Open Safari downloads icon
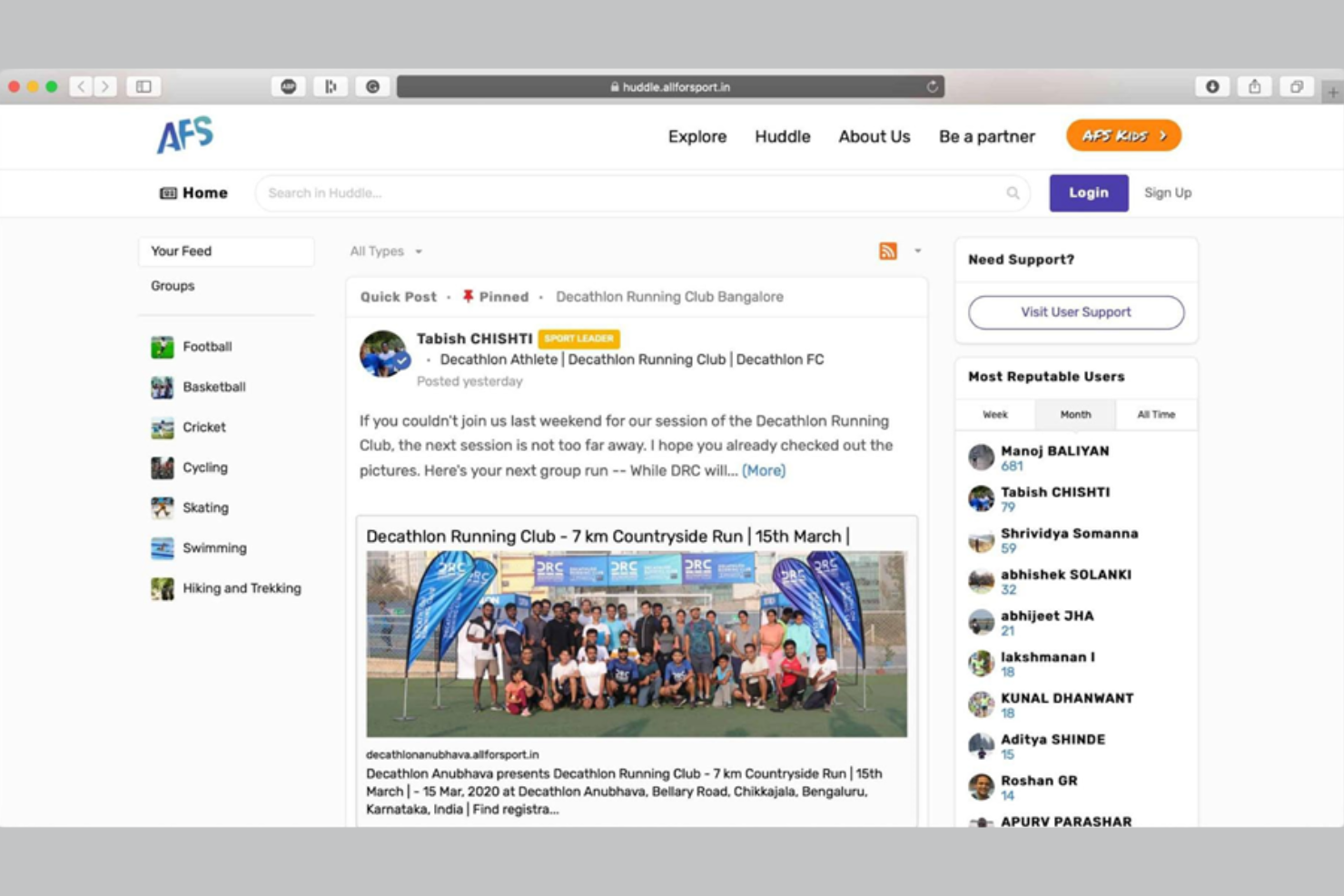Screen dimensions: 1344x896 1212,86
